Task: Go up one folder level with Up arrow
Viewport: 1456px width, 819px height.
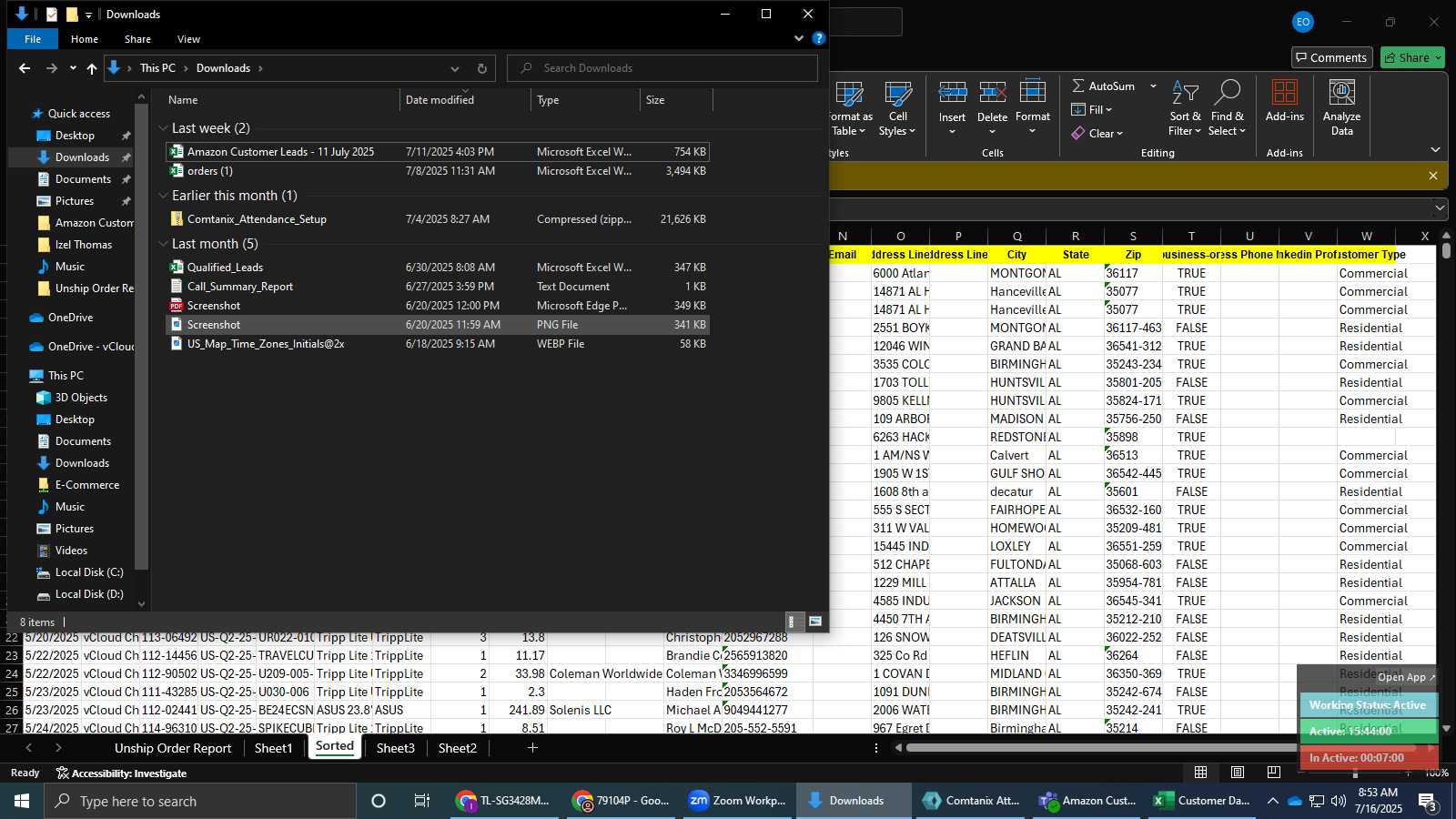Action: [92, 68]
